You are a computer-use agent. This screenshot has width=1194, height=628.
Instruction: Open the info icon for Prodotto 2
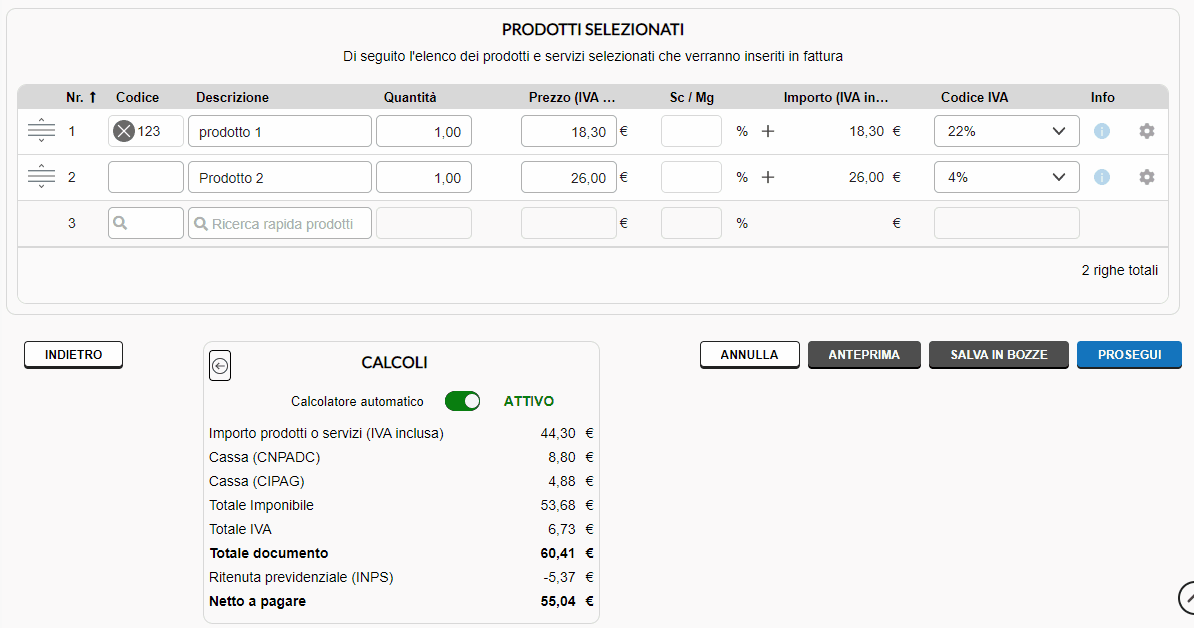[1101, 177]
